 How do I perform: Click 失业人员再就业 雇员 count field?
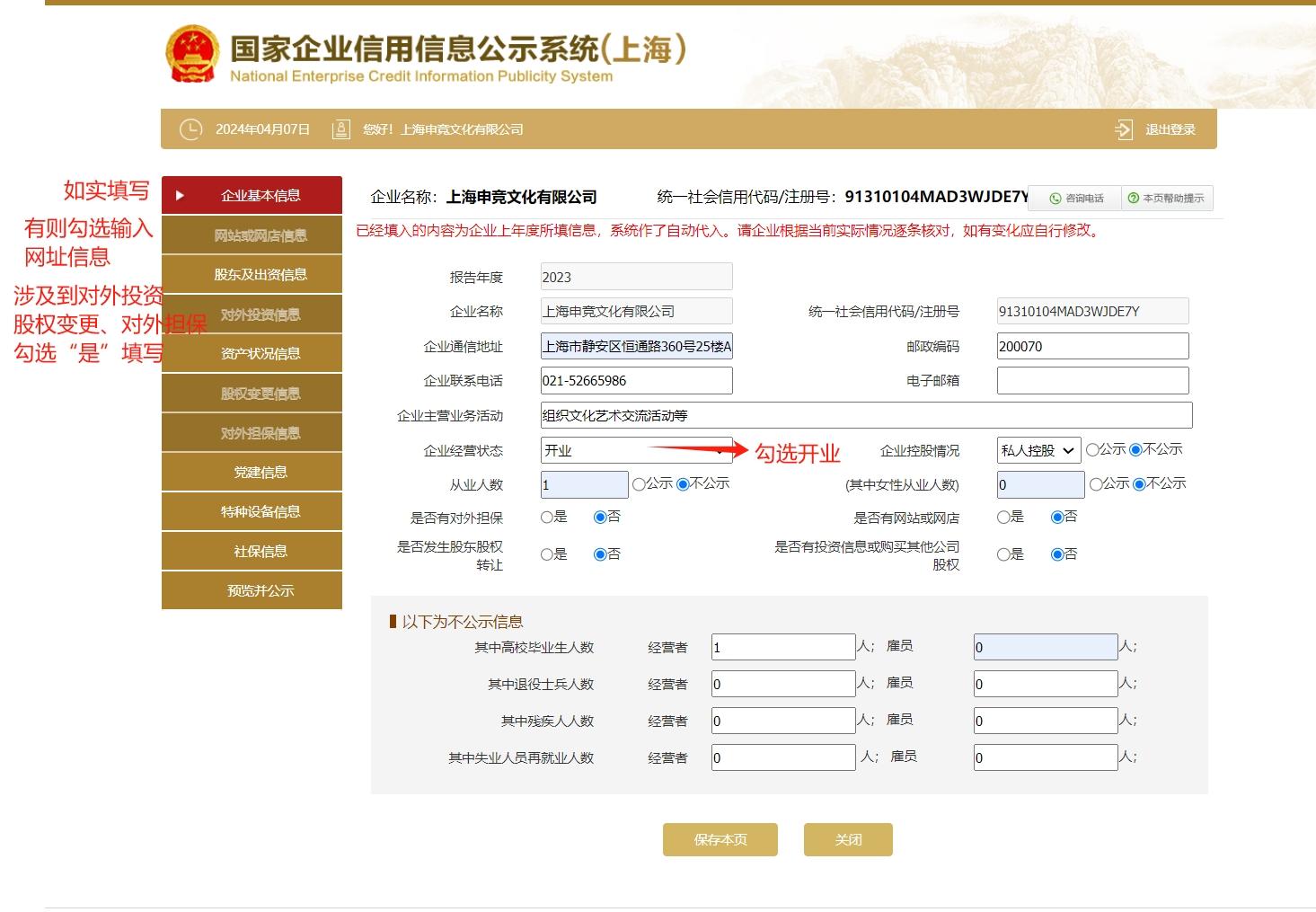1046,757
